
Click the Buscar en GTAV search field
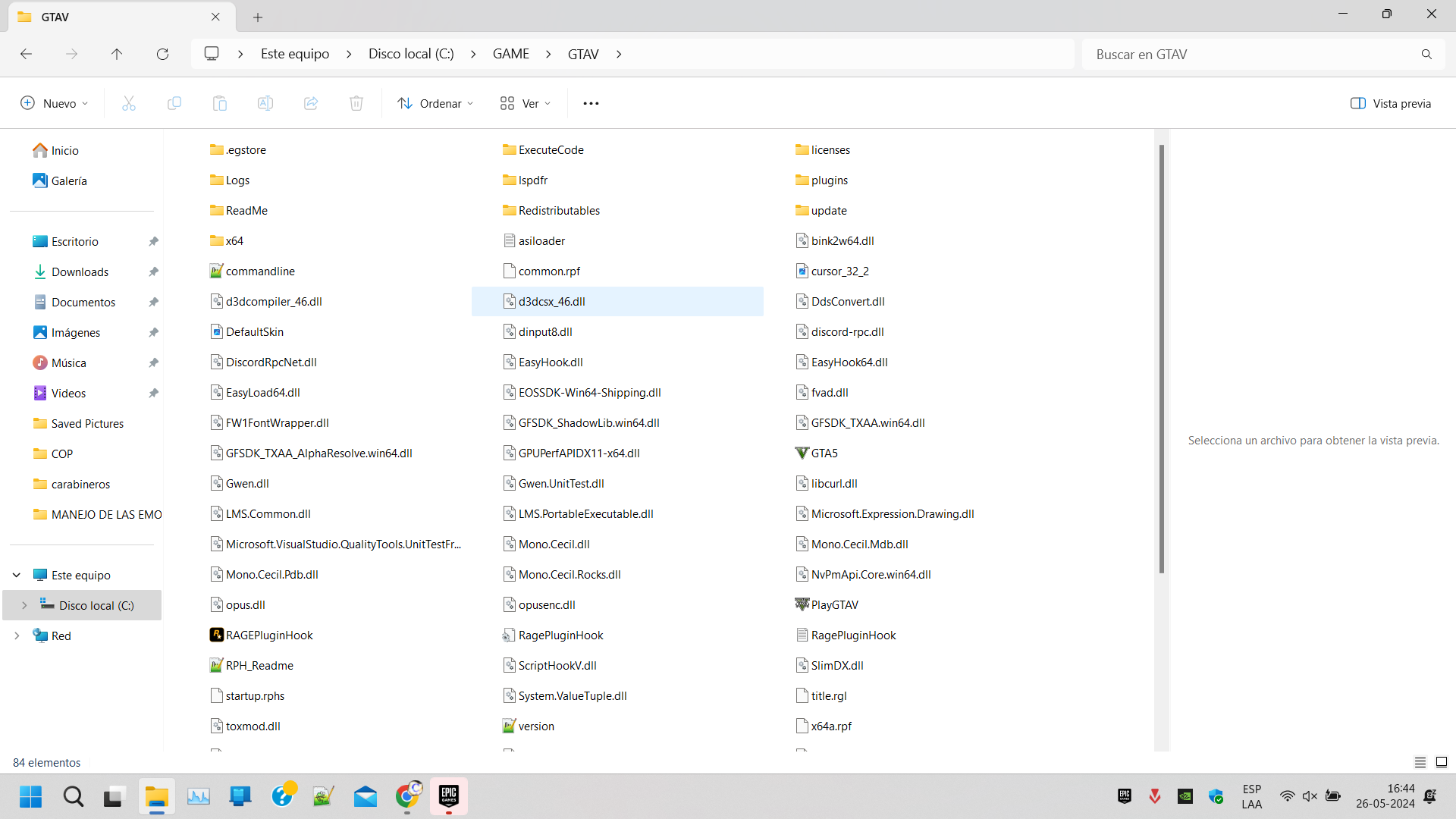pyautogui.click(x=1251, y=54)
